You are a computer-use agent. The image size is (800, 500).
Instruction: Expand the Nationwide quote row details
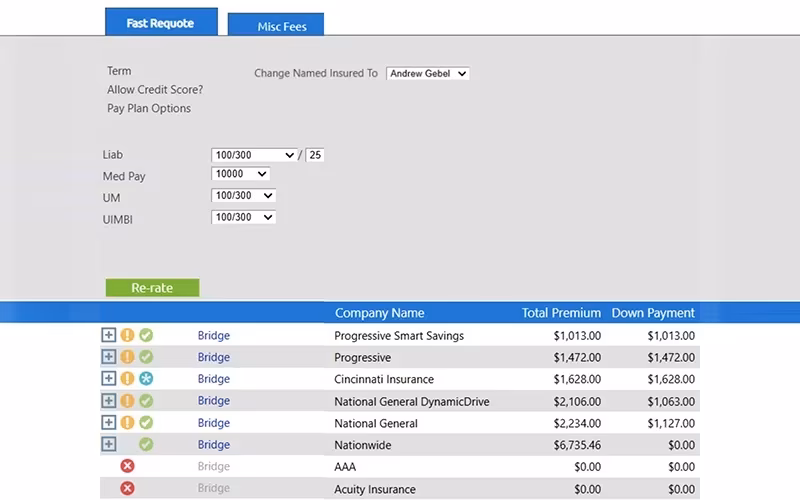108,444
